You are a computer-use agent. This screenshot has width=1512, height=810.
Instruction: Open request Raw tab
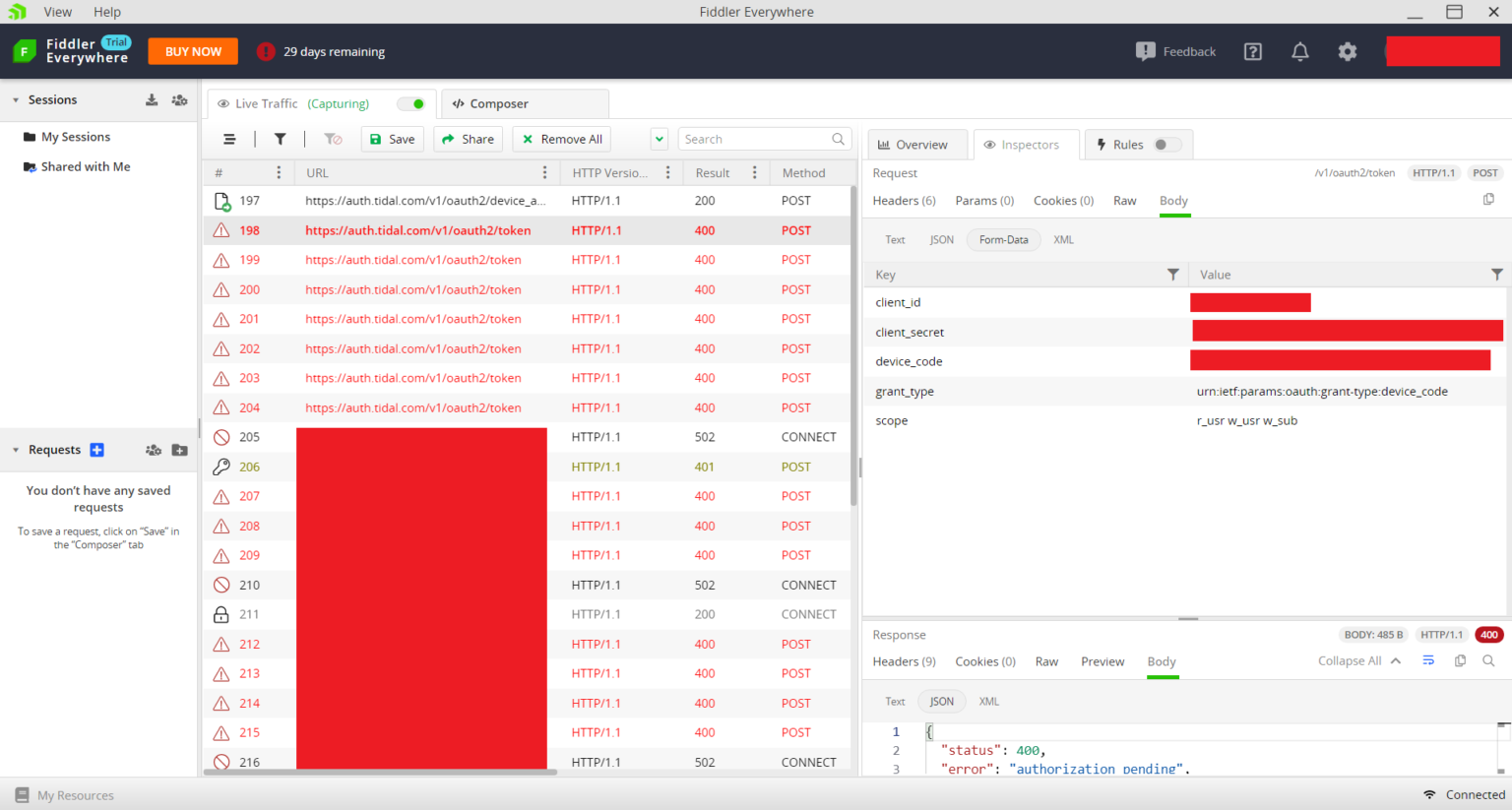(1124, 200)
